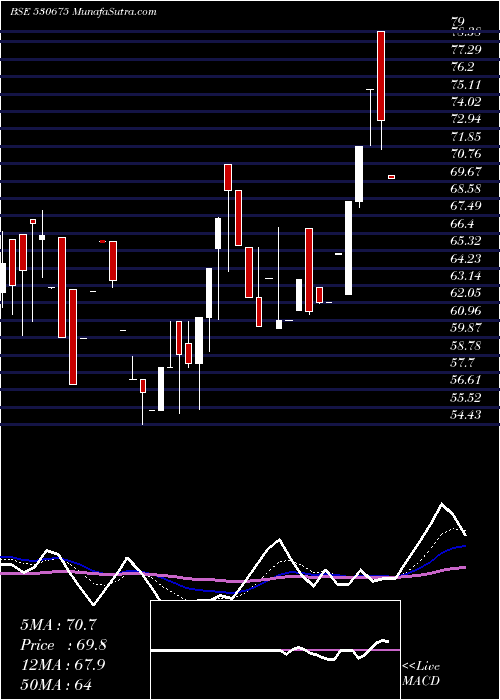Screen dimensions: 500x700
Task: Click the 71.85 price axis label
Action: pyautogui.click(x=466, y=137)
